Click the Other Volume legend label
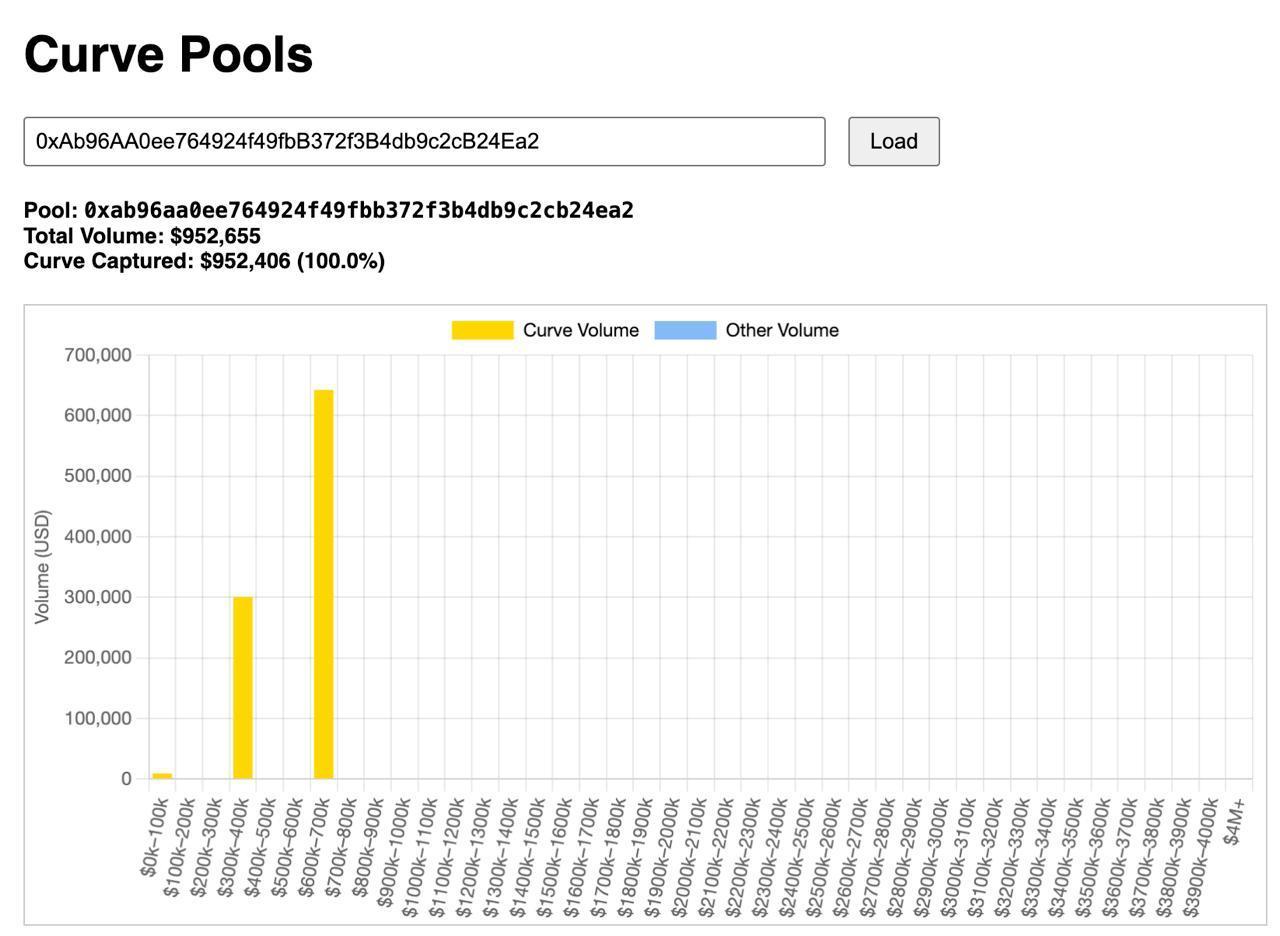The height and width of the screenshot is (936, 1280). 782,330
